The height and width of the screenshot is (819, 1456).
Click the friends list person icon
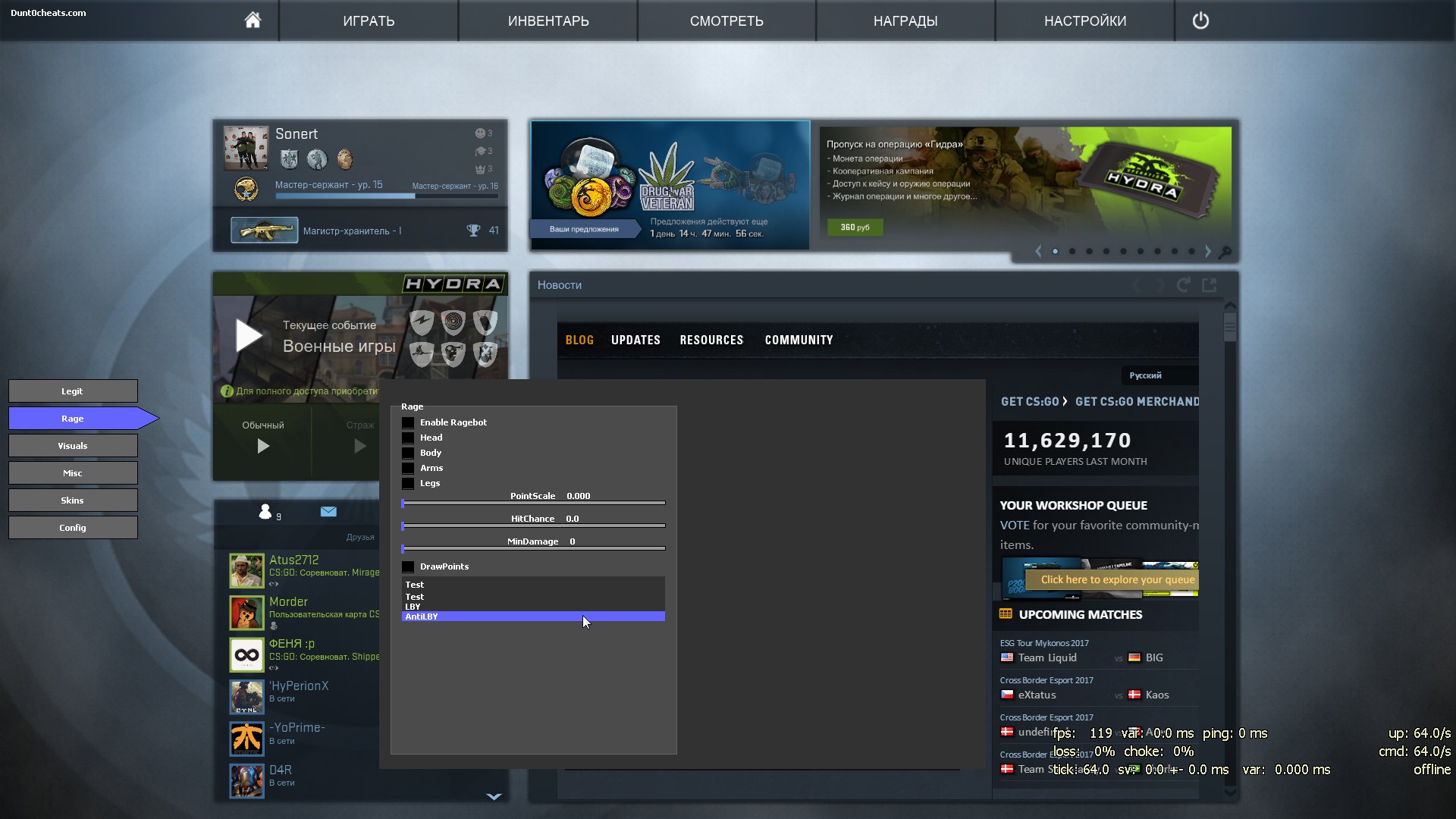pyautogui.click(x=265, y=512)
